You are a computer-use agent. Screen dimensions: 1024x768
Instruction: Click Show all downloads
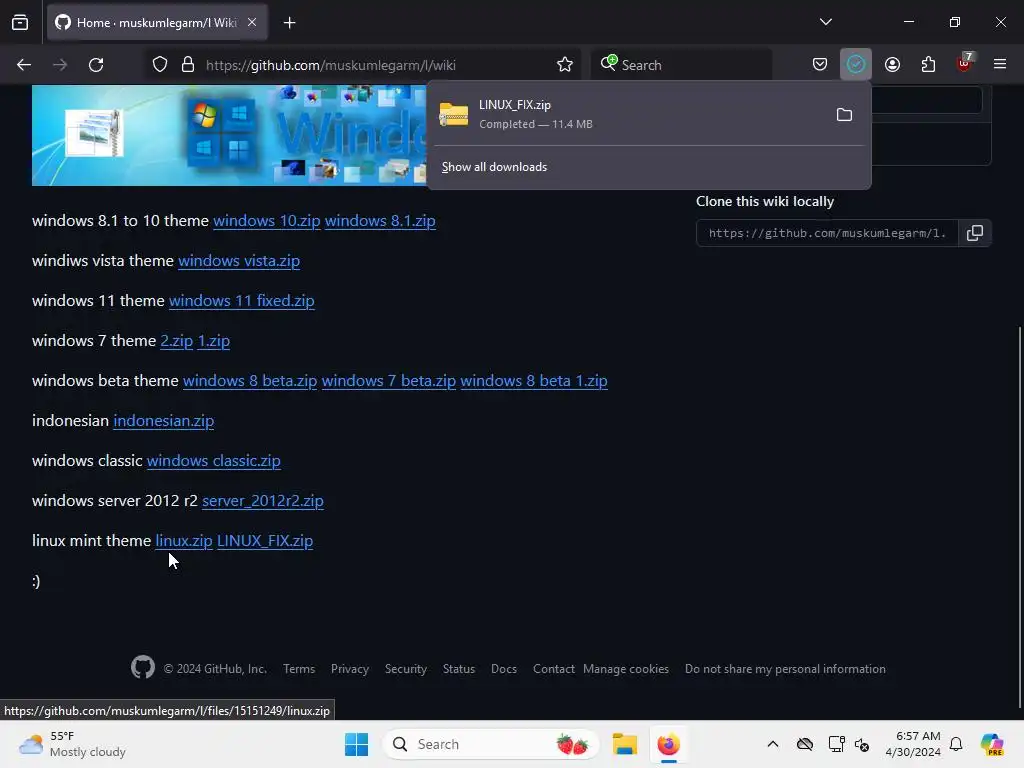coord(494,167)
